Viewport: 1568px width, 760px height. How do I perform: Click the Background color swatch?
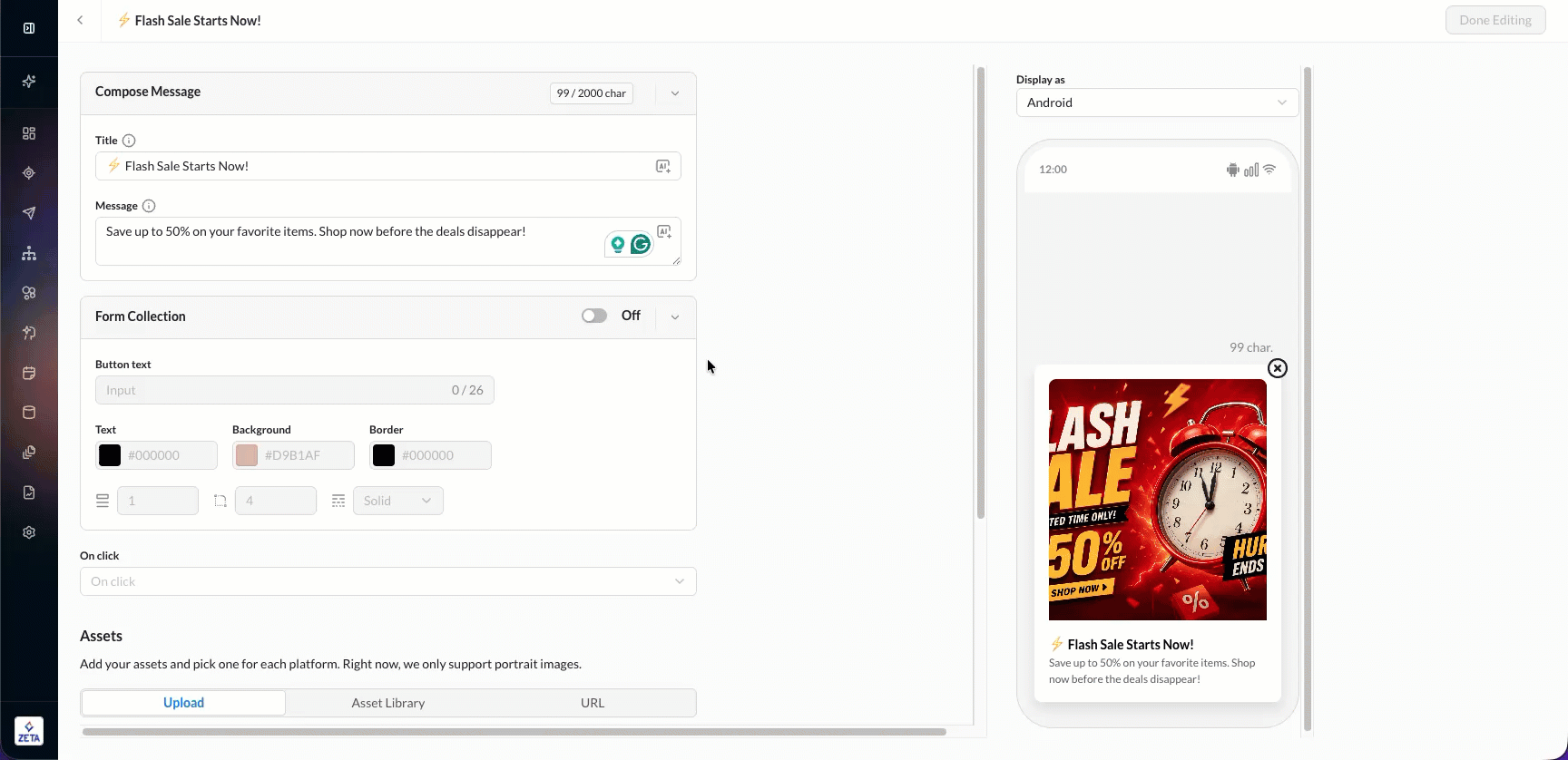point(247,455)
